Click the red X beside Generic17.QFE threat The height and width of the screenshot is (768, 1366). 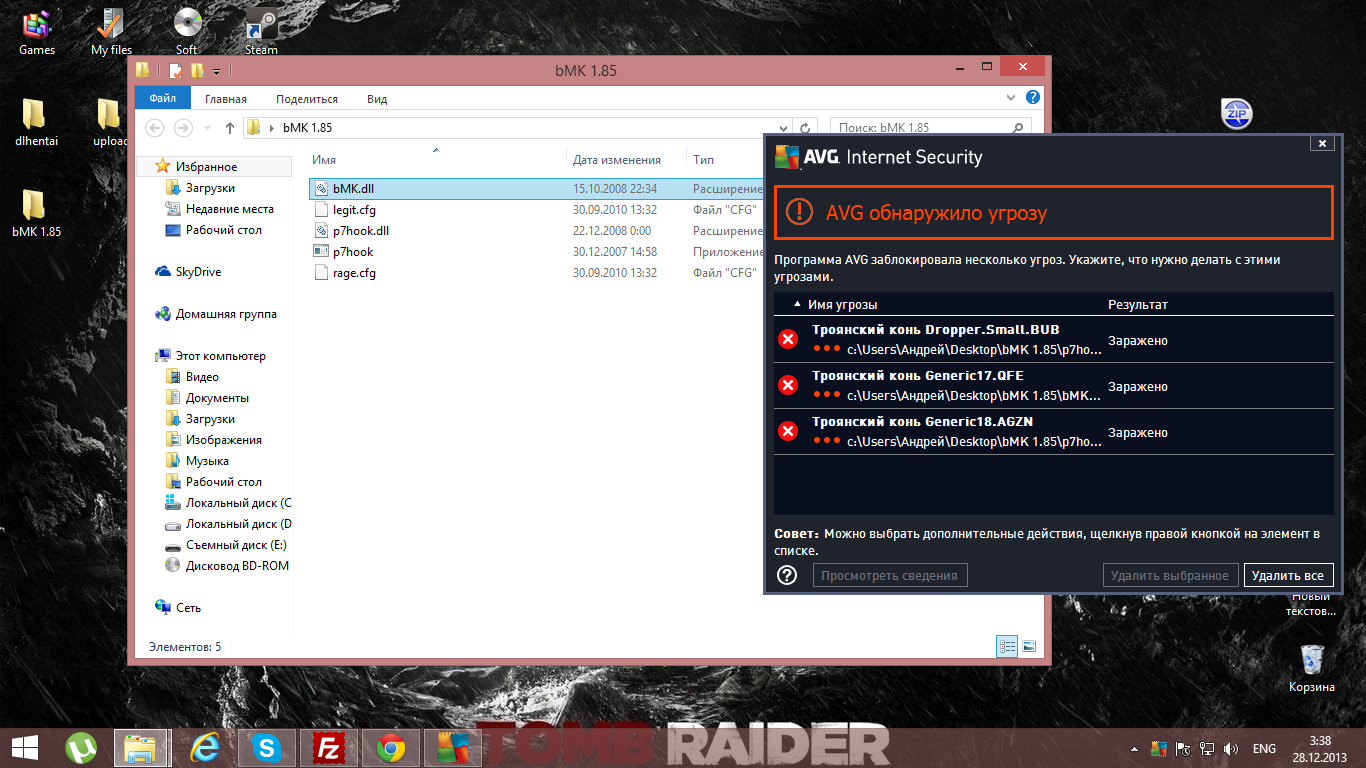coord(788,386)
